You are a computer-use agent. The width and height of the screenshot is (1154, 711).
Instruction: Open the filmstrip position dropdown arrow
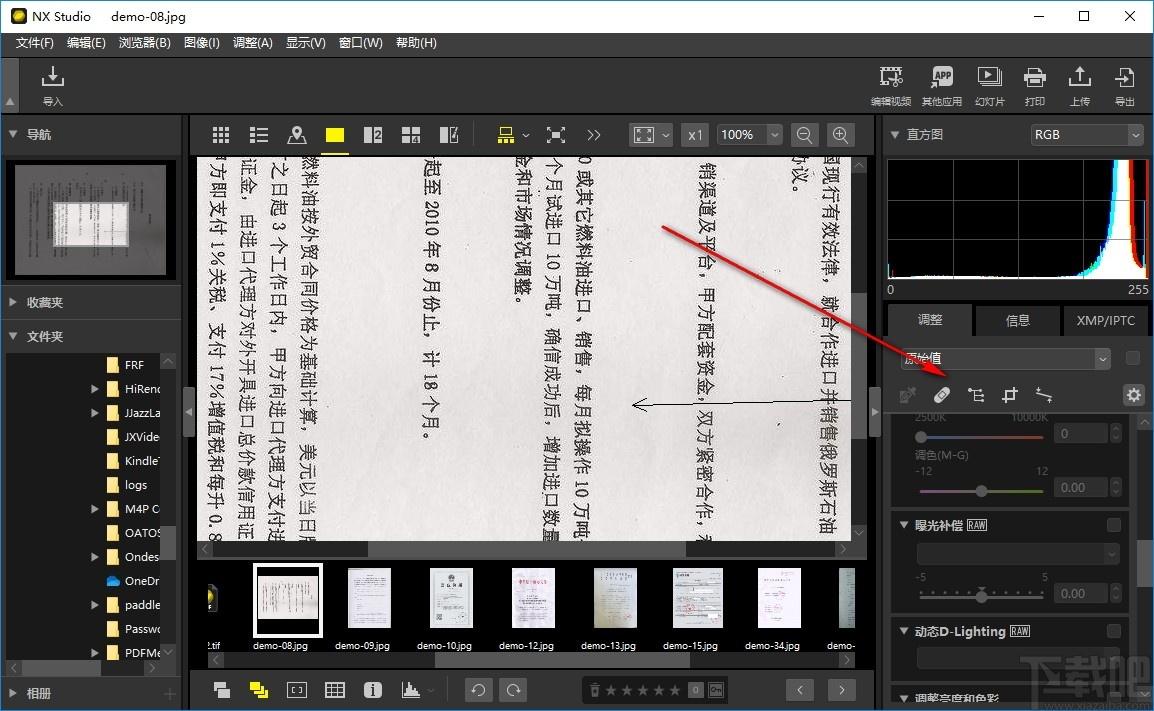pyautogui.click(x=525, y=135)
